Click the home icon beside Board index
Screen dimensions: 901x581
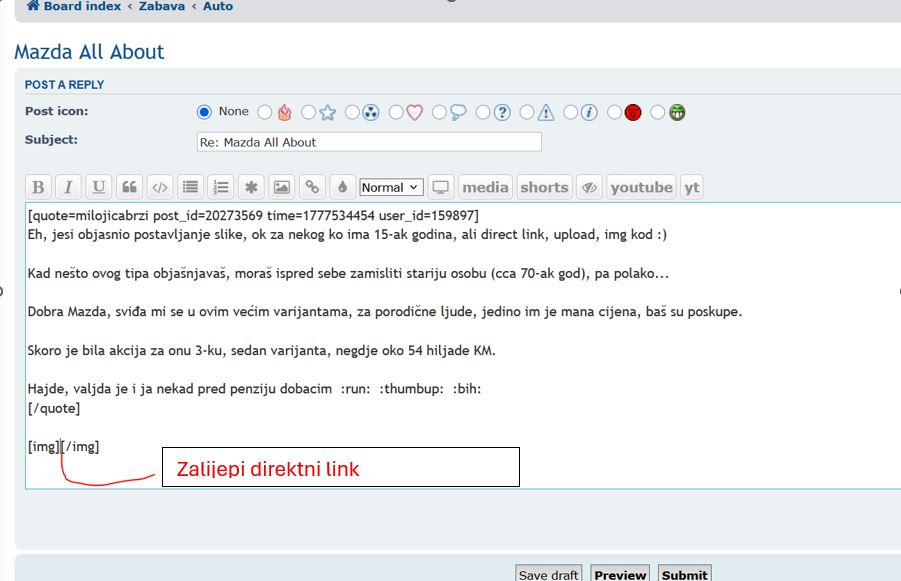[33, 6]
